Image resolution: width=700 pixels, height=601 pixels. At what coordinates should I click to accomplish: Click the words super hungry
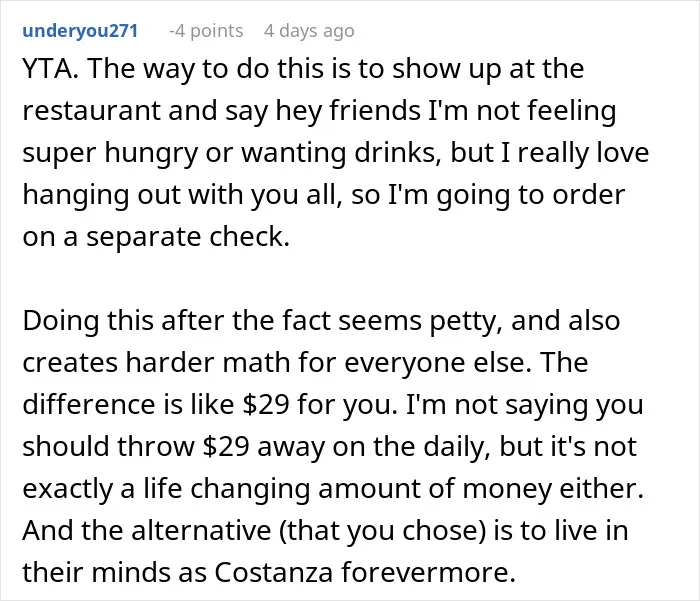click(110, 153)
